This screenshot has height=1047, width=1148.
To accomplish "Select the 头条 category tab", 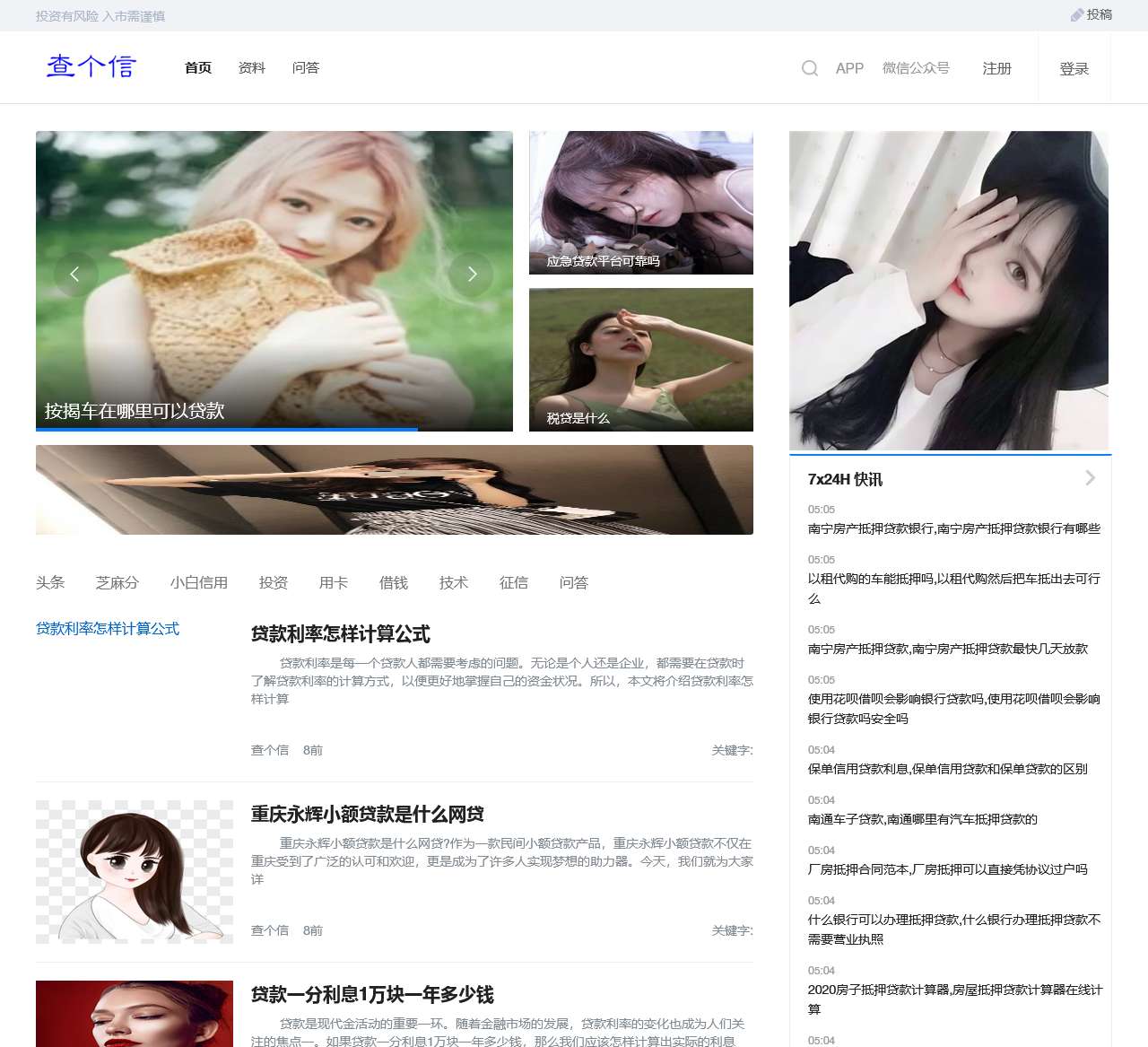I will [x=50, y=582].
